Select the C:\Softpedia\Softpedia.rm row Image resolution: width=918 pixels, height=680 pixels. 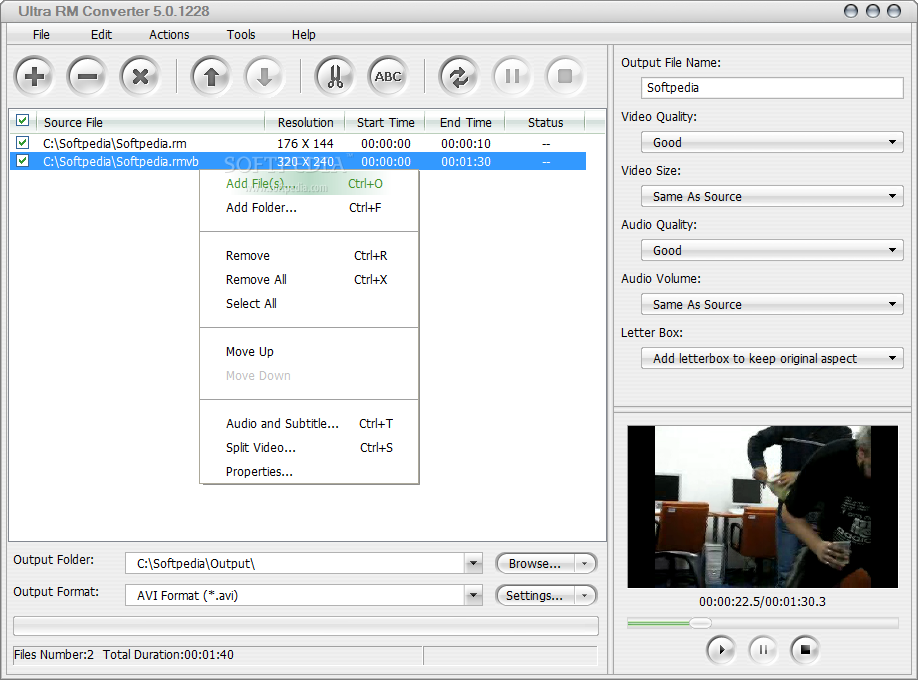298,143
